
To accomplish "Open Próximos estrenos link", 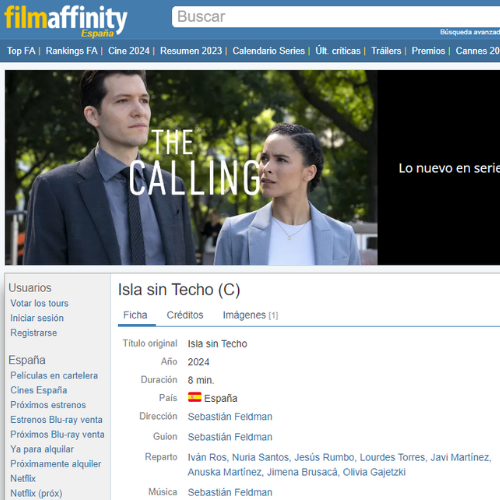I will [48, 405].
